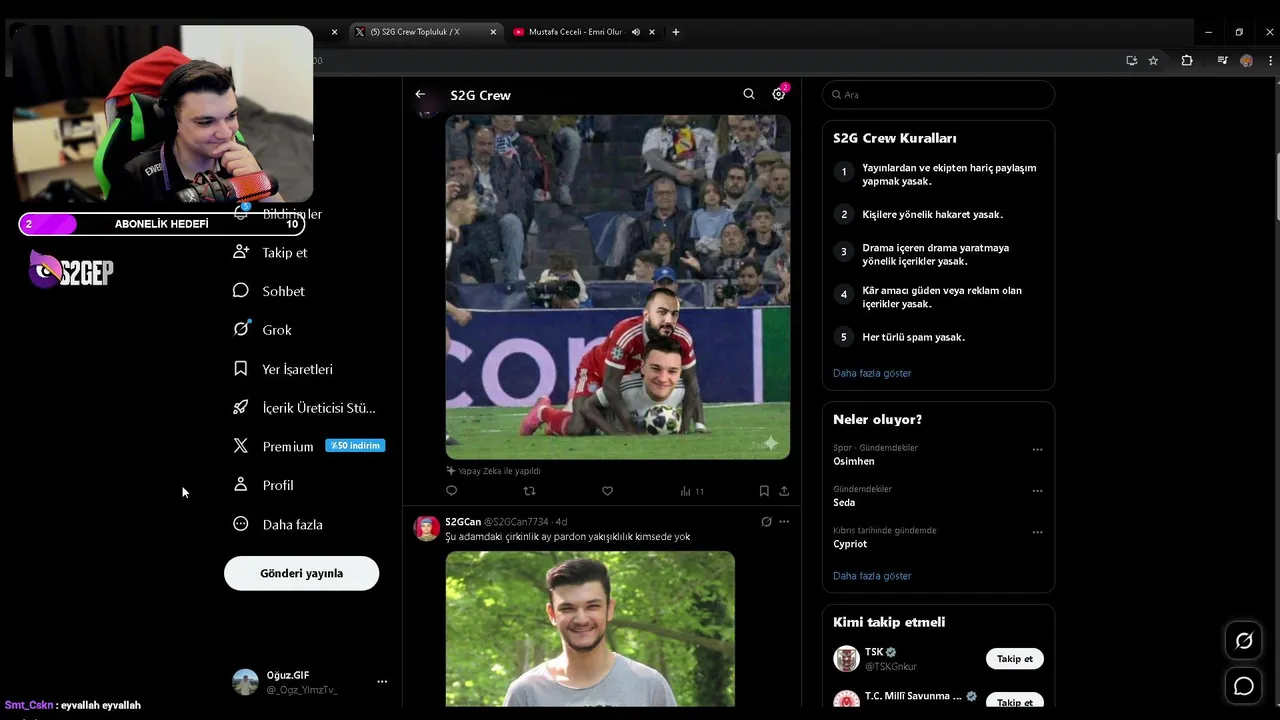Open more options on S2GCan's post
This screenshot has width=1280, height=720.
(784, 522)
